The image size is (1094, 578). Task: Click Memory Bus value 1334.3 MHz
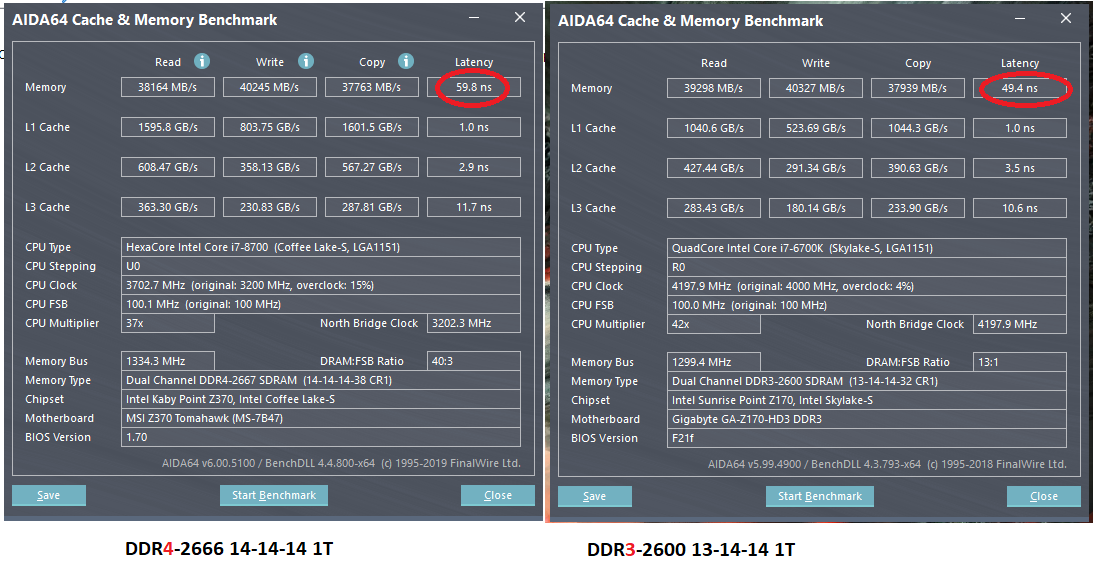coord(167,361)
